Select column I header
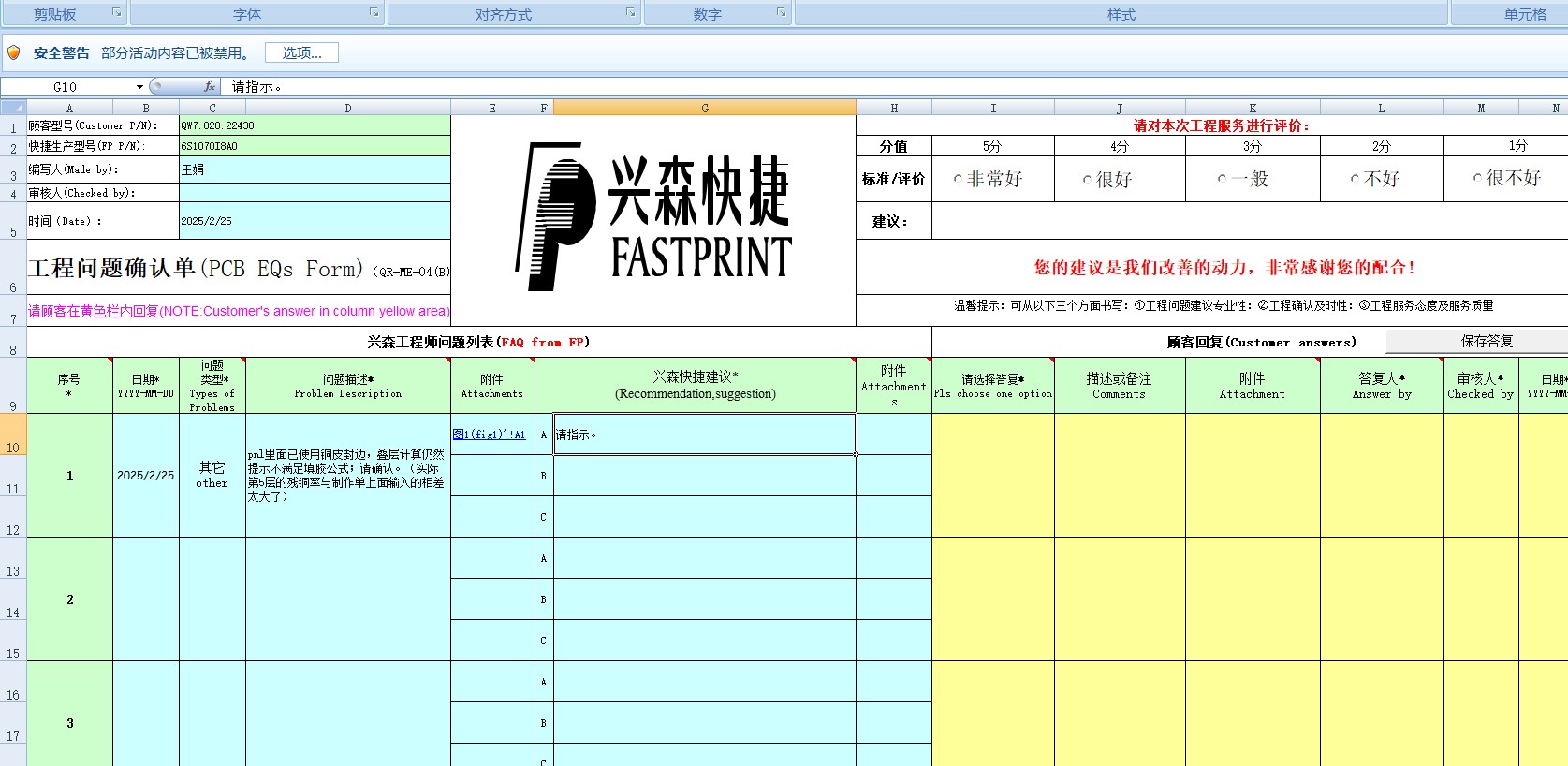The image size is (1568, 766). tap(993, 108)
